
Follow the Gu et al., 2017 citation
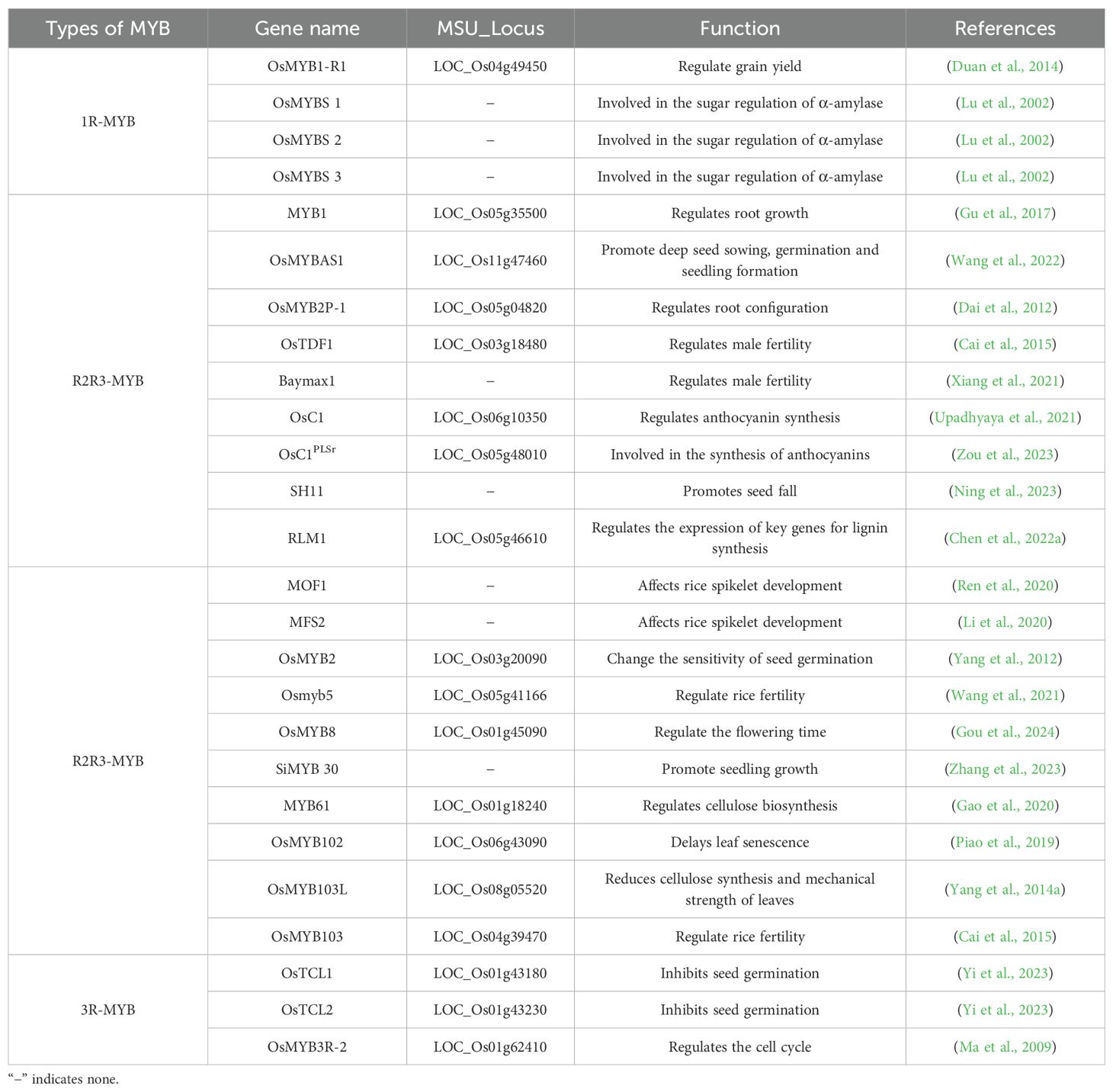[1005, 214]
